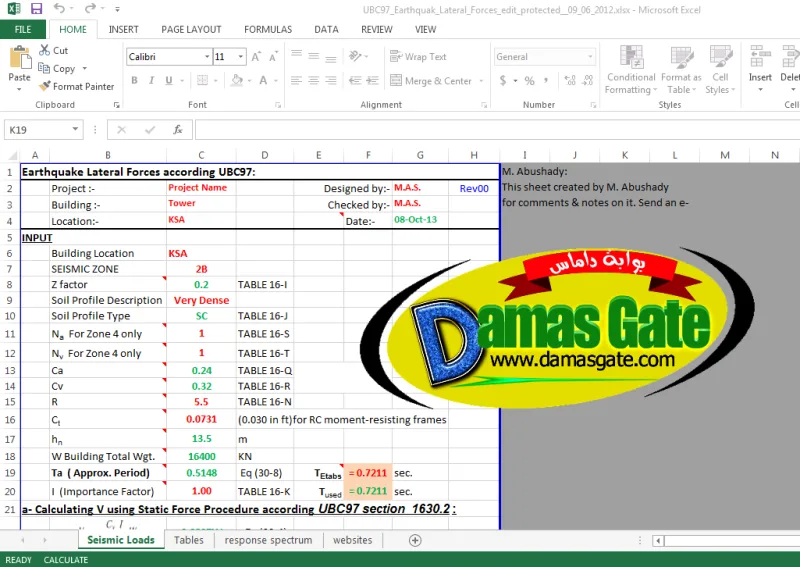Switch to the VIEW ribbon tab
The width and height of the screenshot is (800, 567).
pyautogui.click(x=426, y=30)
